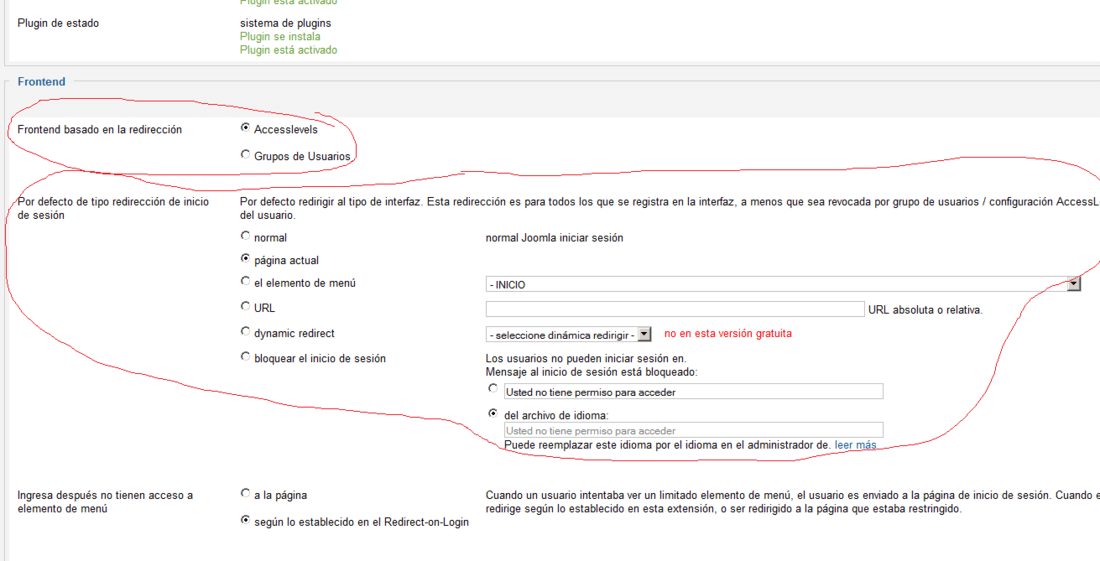
Task: Click the sistema de plugins text
Action: [x=286, y=23]
